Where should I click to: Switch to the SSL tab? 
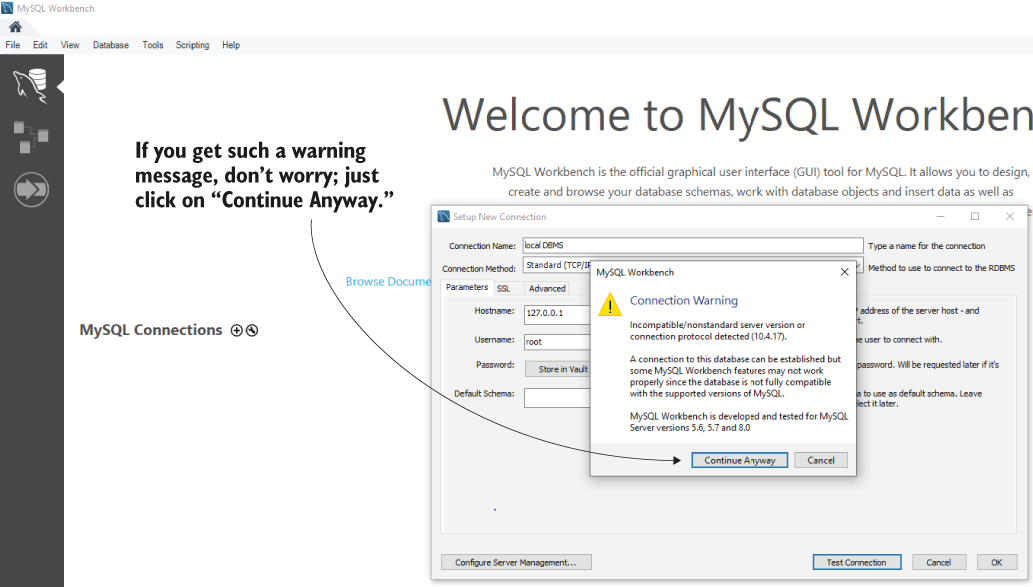coord(504,287)
